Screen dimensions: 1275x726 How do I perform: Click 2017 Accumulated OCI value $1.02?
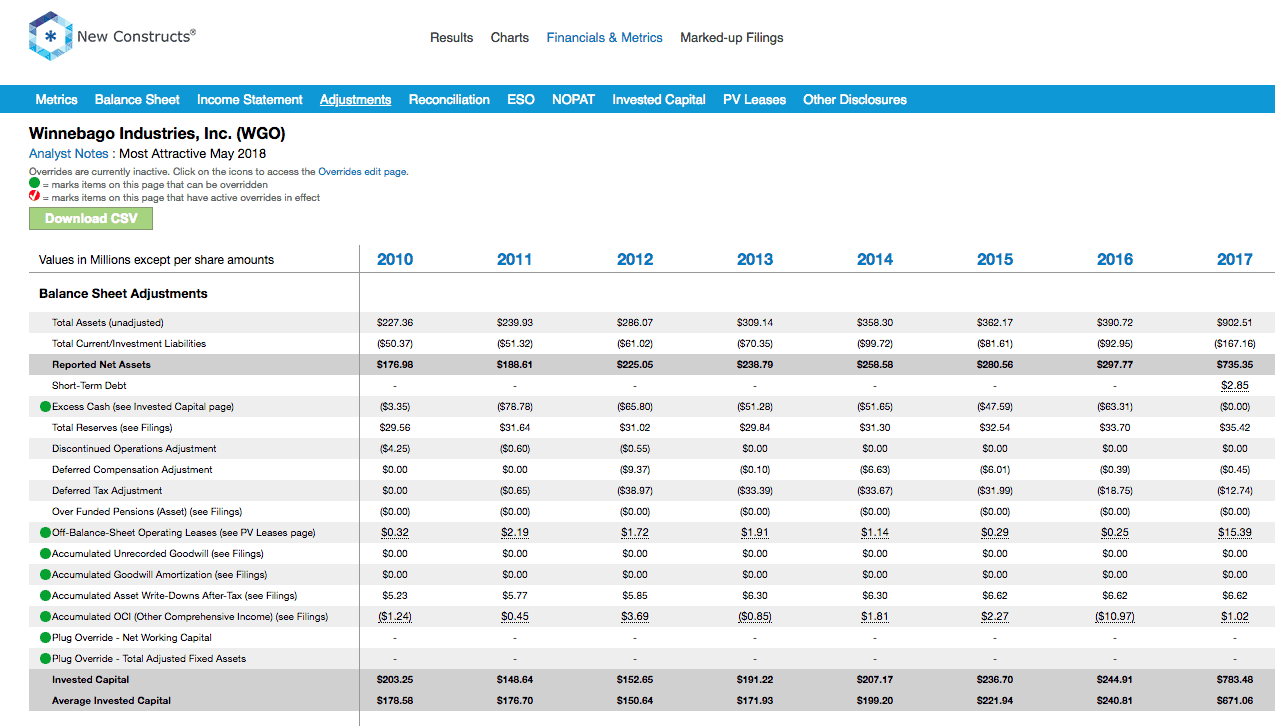tap(1235, 617)
